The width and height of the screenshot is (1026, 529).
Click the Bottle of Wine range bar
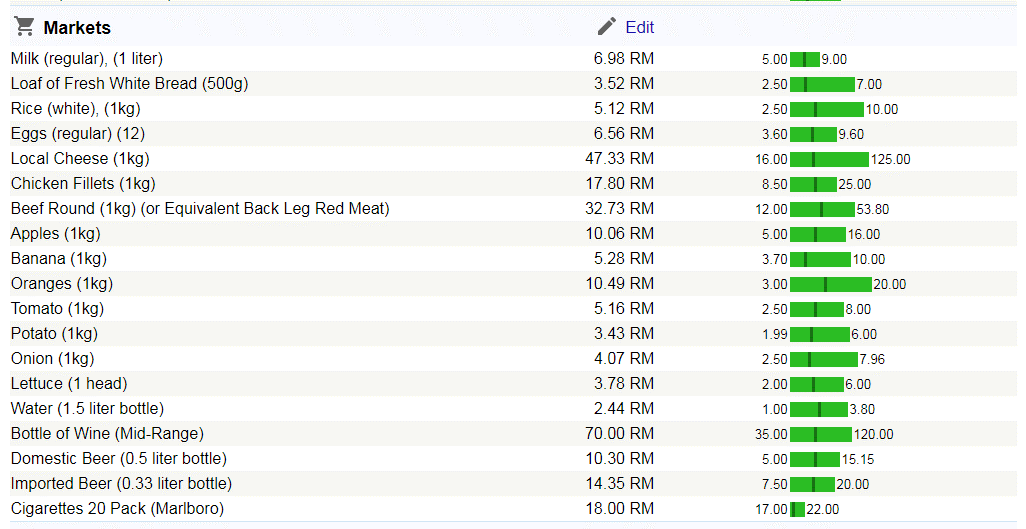(821, 434)
